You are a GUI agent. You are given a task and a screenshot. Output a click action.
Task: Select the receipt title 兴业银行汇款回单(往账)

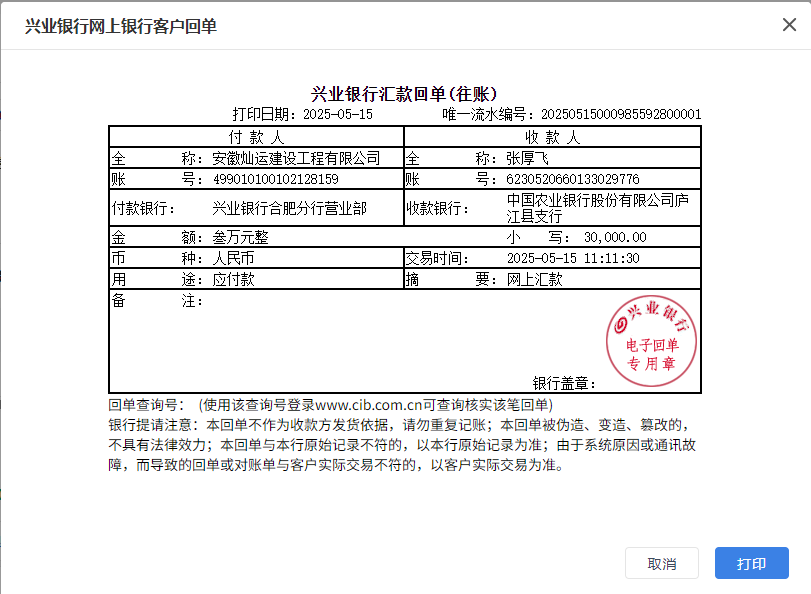(x=404, y=94)
